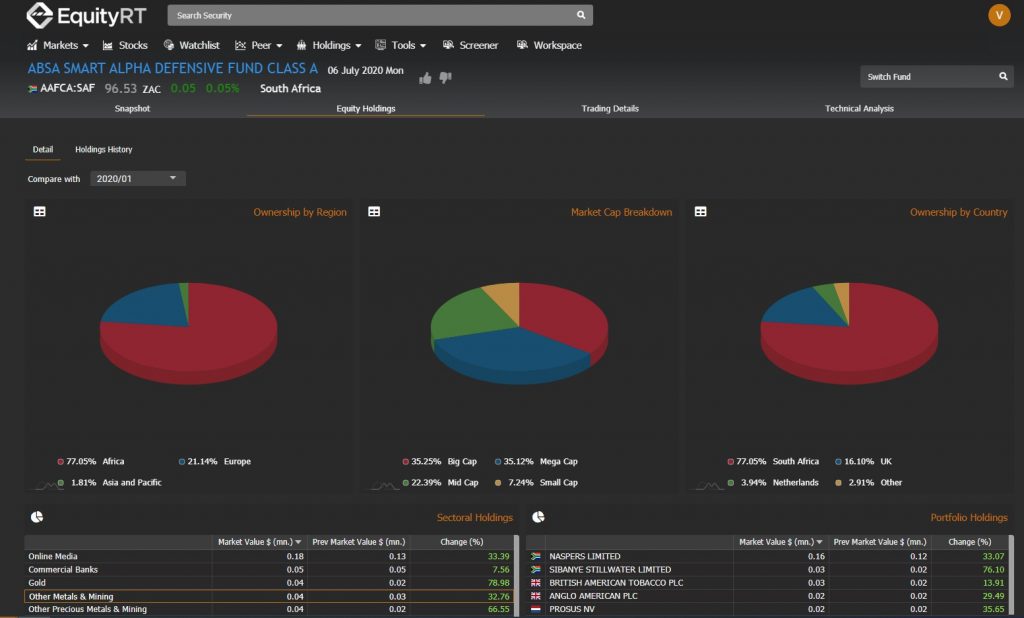Click the ABSA Smart Alpha Defensive Fund title
The width and height of the screenshot is (1024, 618).
tap(172, 69)
